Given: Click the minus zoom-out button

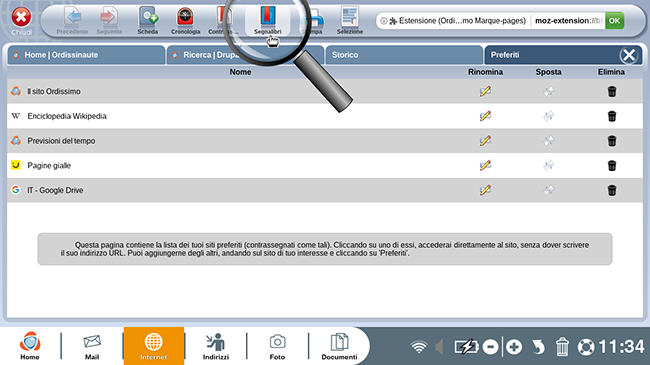Looking at the screenshot, I should tap(490, 347).
